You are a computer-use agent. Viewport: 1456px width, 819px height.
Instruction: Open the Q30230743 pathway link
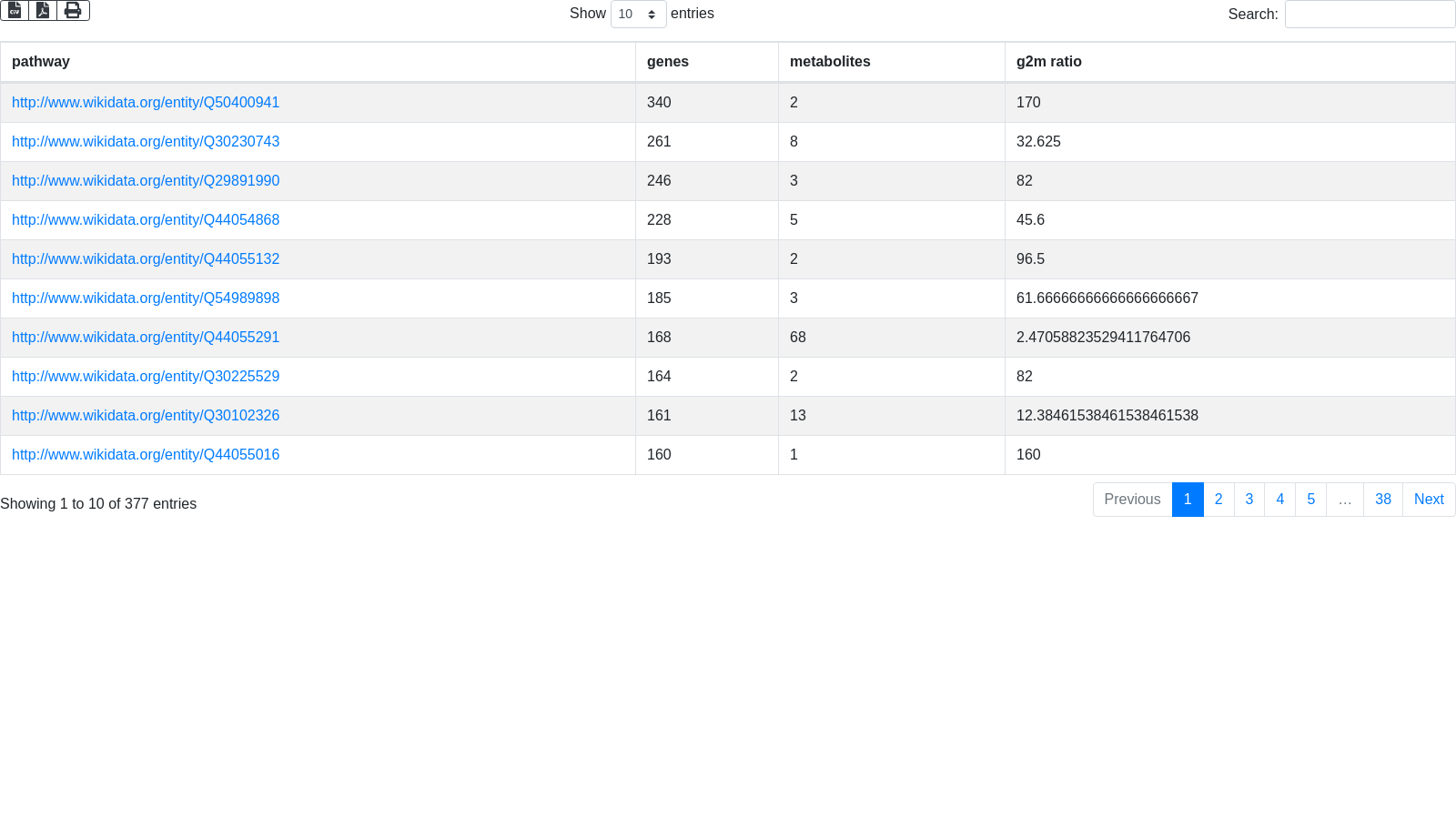tap(146, 142)
